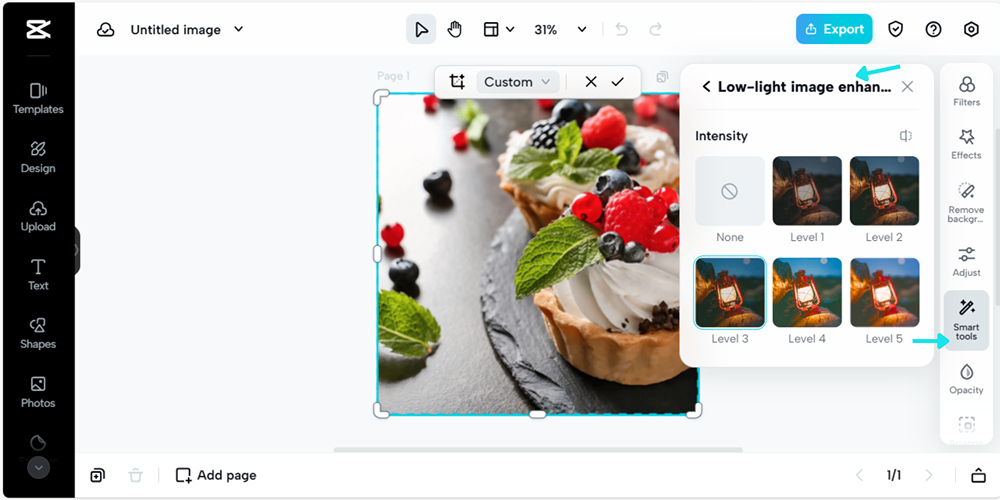Click the CapCut logo icon
The image size is (1000, 500).
pos(38,29)
